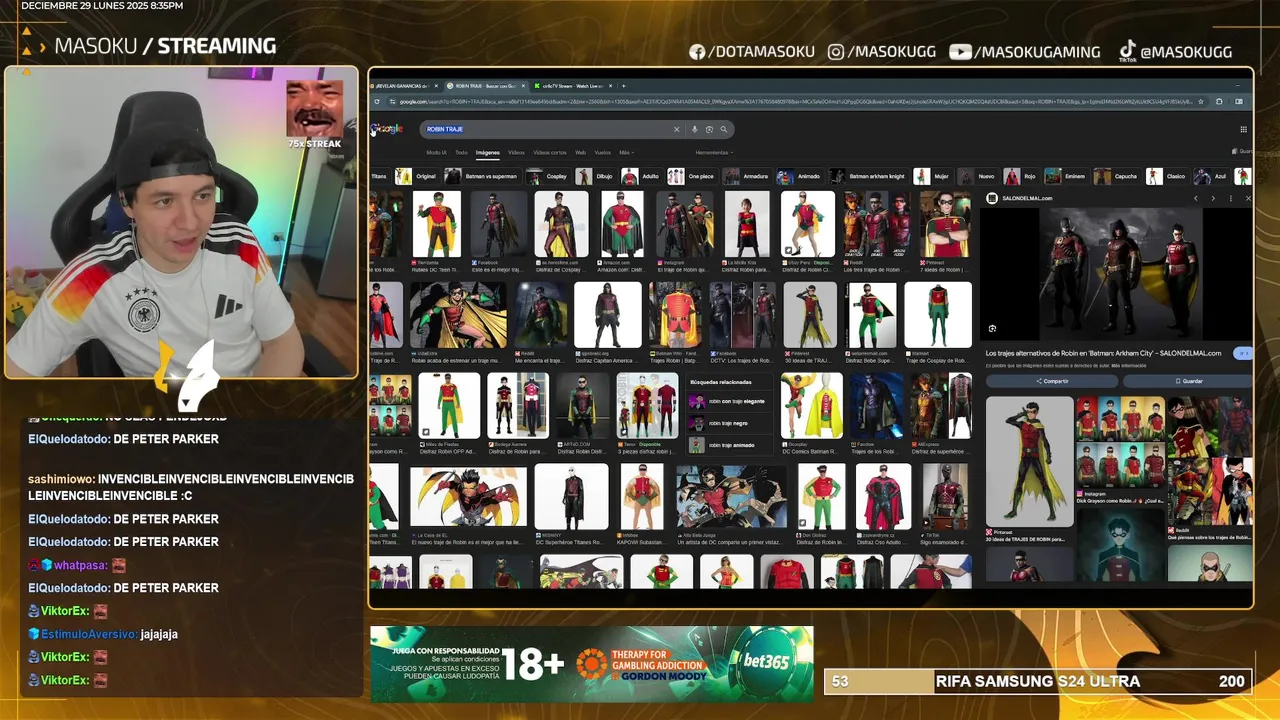Open a new browser tab with plus
The image size is (1280, 720).
click(624, 86)
